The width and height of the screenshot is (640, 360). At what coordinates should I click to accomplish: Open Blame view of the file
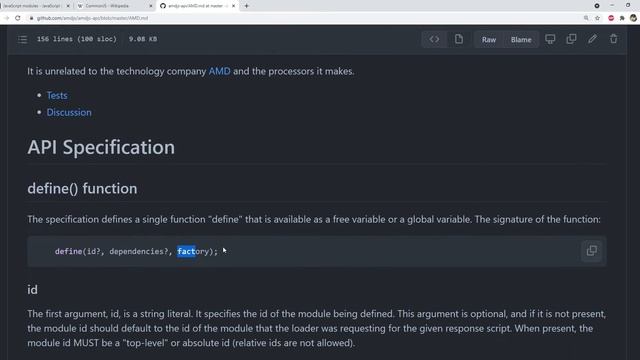tap(521, 40)
